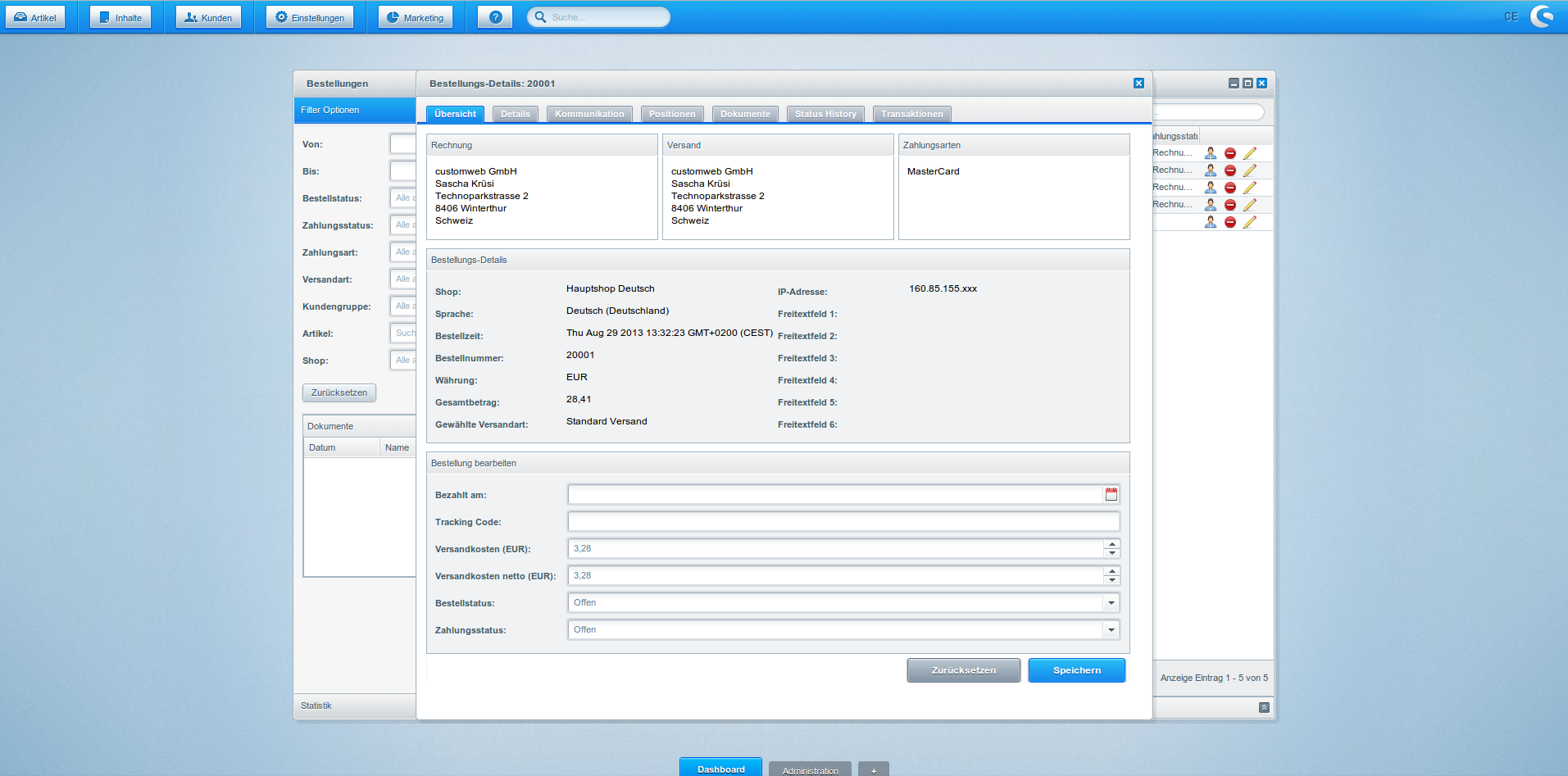Increase Versandkosten (EUR) with spinner up arrow
The image size is (1568, 776).
1111,544
